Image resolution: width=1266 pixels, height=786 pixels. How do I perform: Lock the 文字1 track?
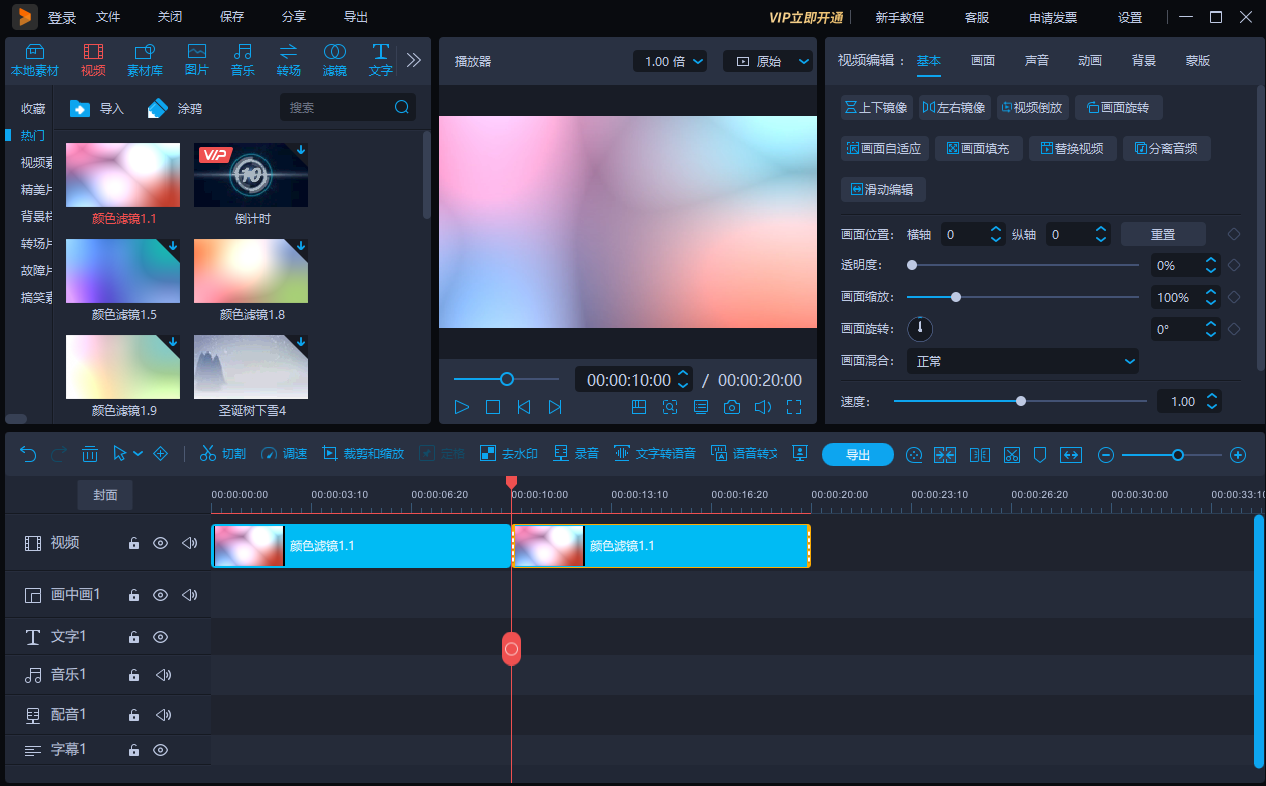tap(133, 636)
